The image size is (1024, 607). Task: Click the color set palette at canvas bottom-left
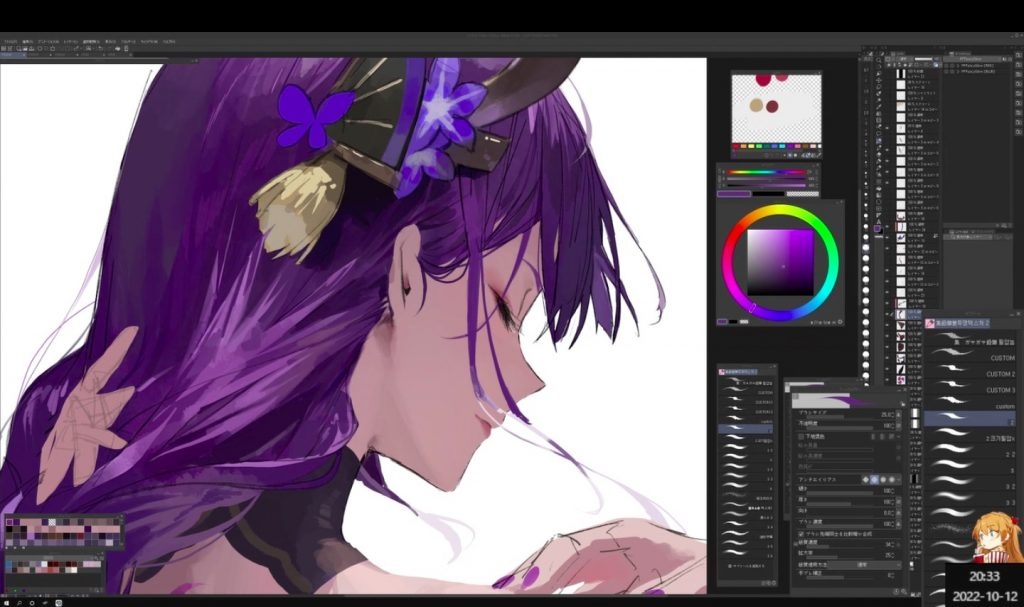[62, 532]
